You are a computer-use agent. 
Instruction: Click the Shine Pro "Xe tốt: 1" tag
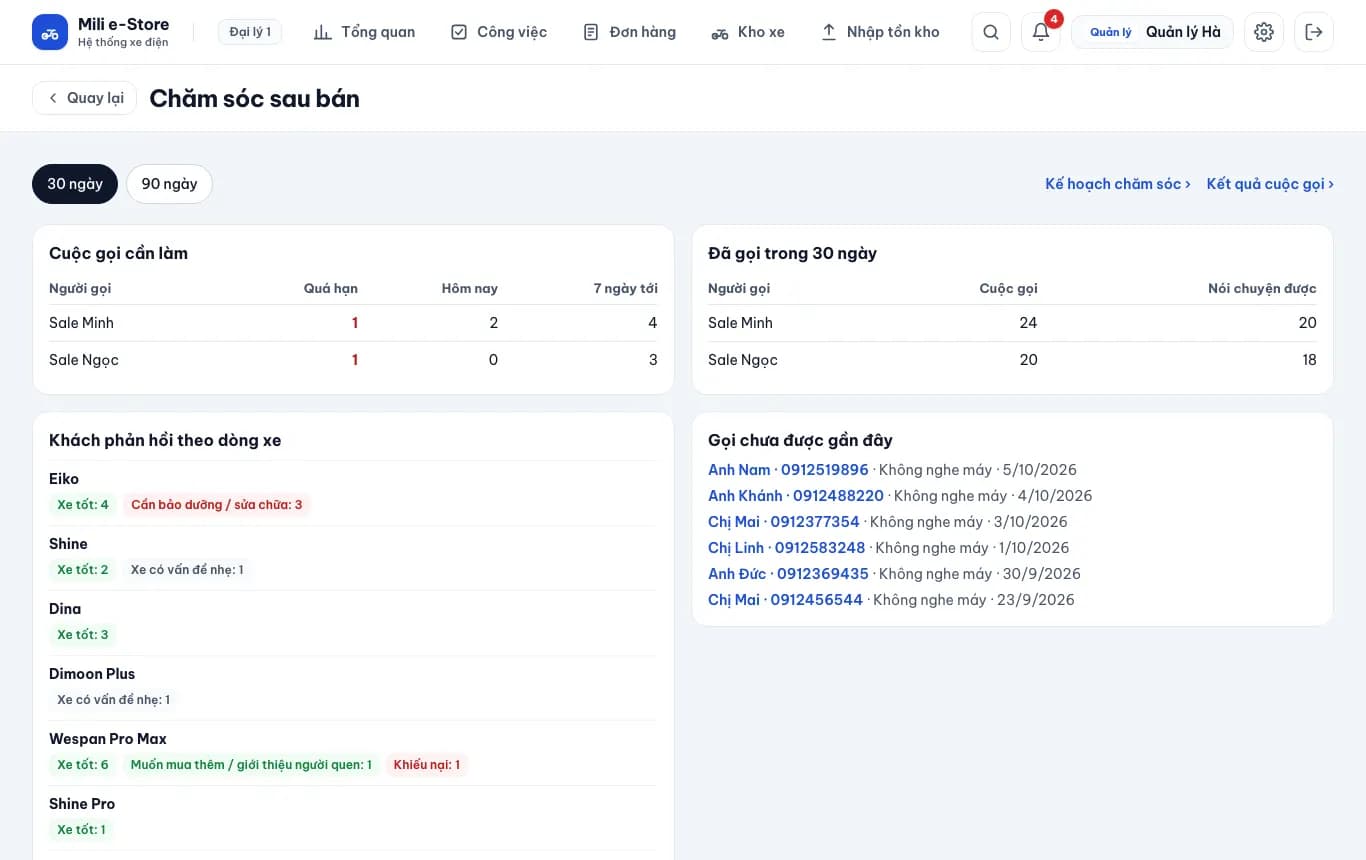click(x=81, y=830)
